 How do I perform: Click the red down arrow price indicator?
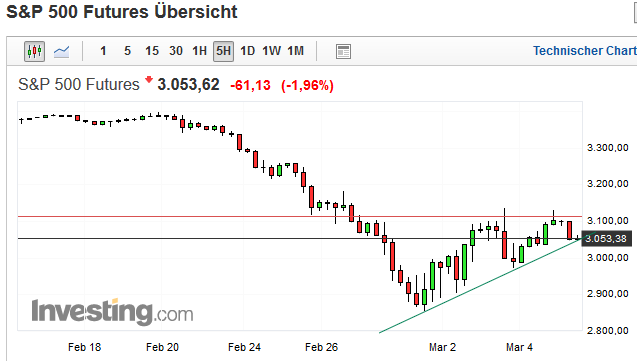pyautogui.click(x=149, y=79)
